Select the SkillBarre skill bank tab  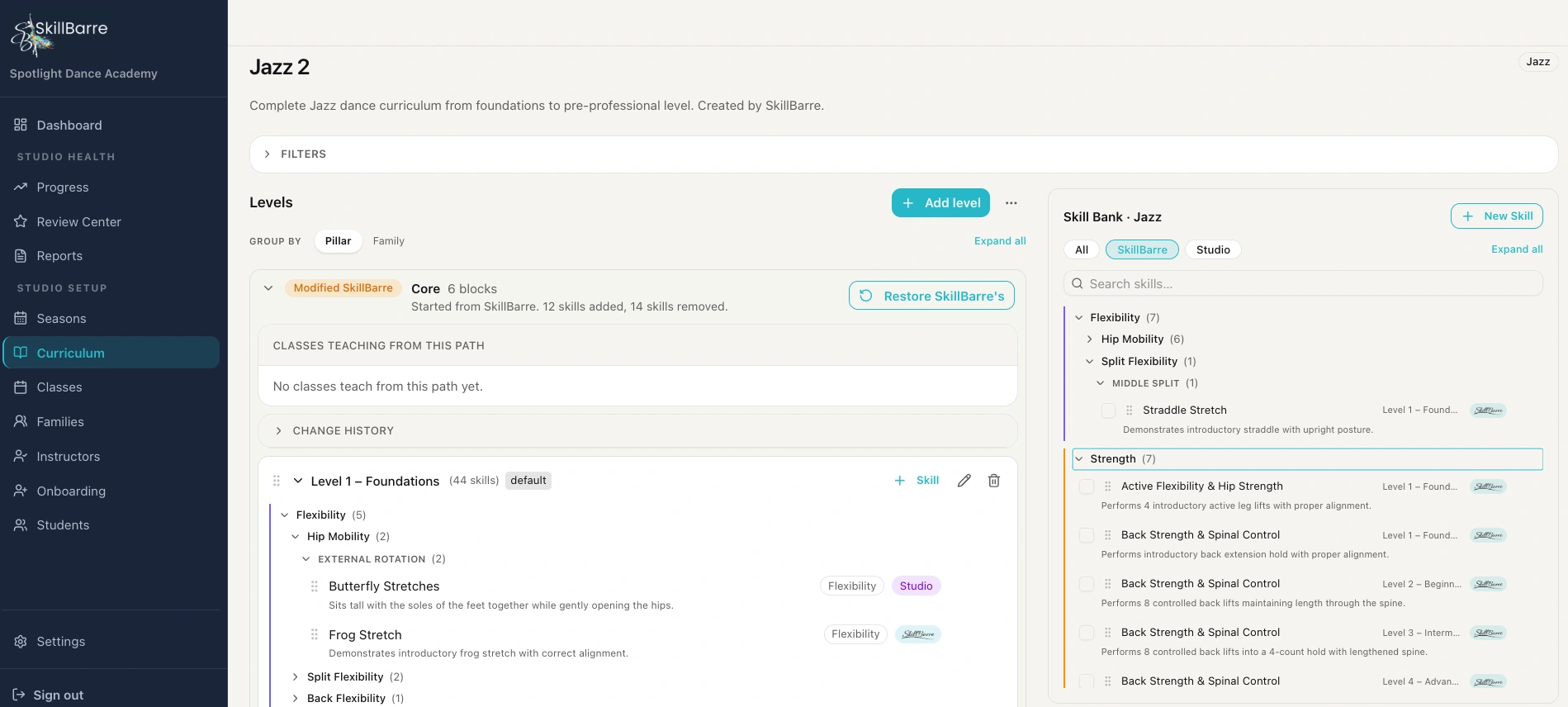pyautogui.click(x=1142, y=250)
